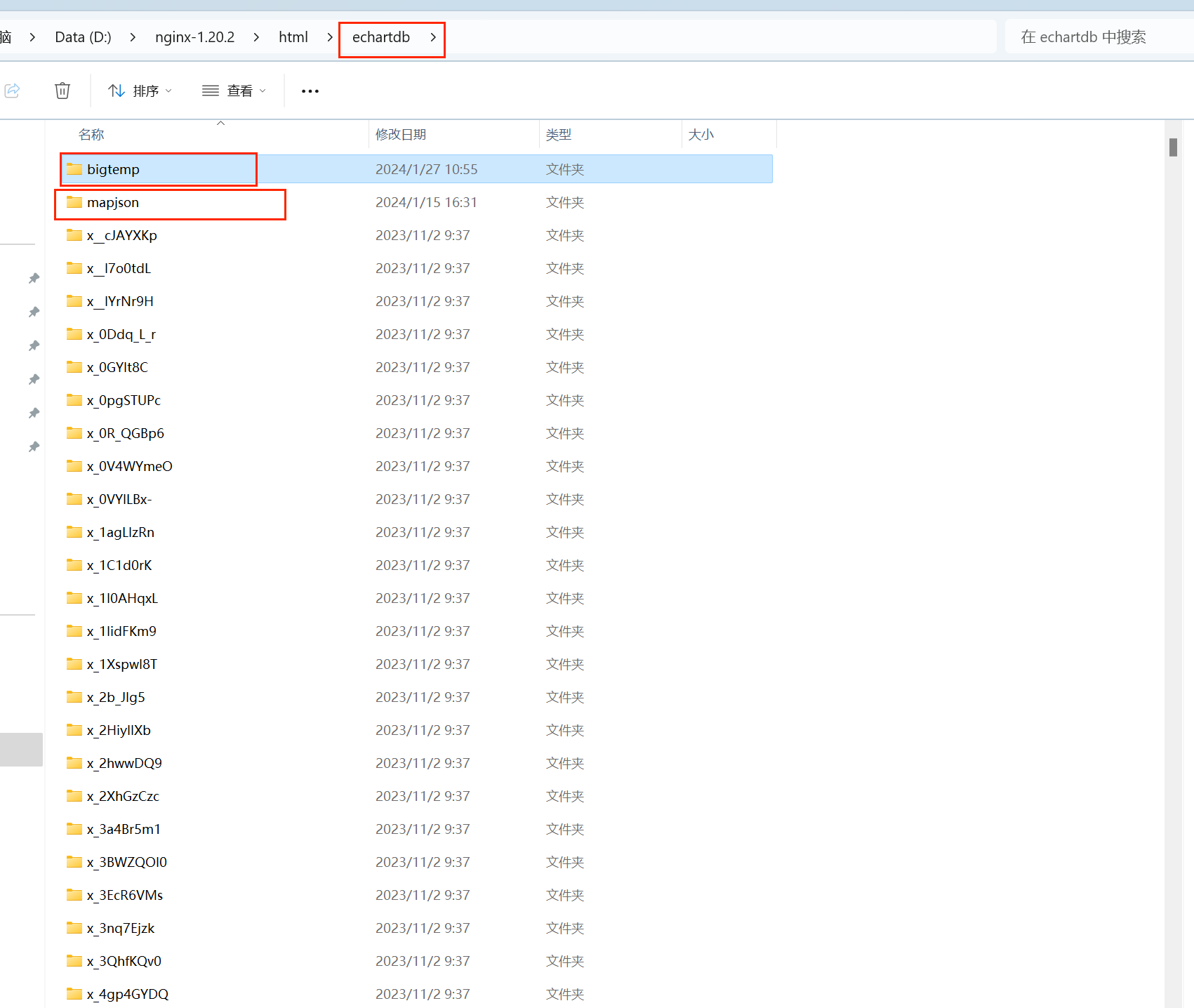Click the 文件夹 type of mapjson row
This screenshot has height=1008, width=1194.
pos(565,202)
